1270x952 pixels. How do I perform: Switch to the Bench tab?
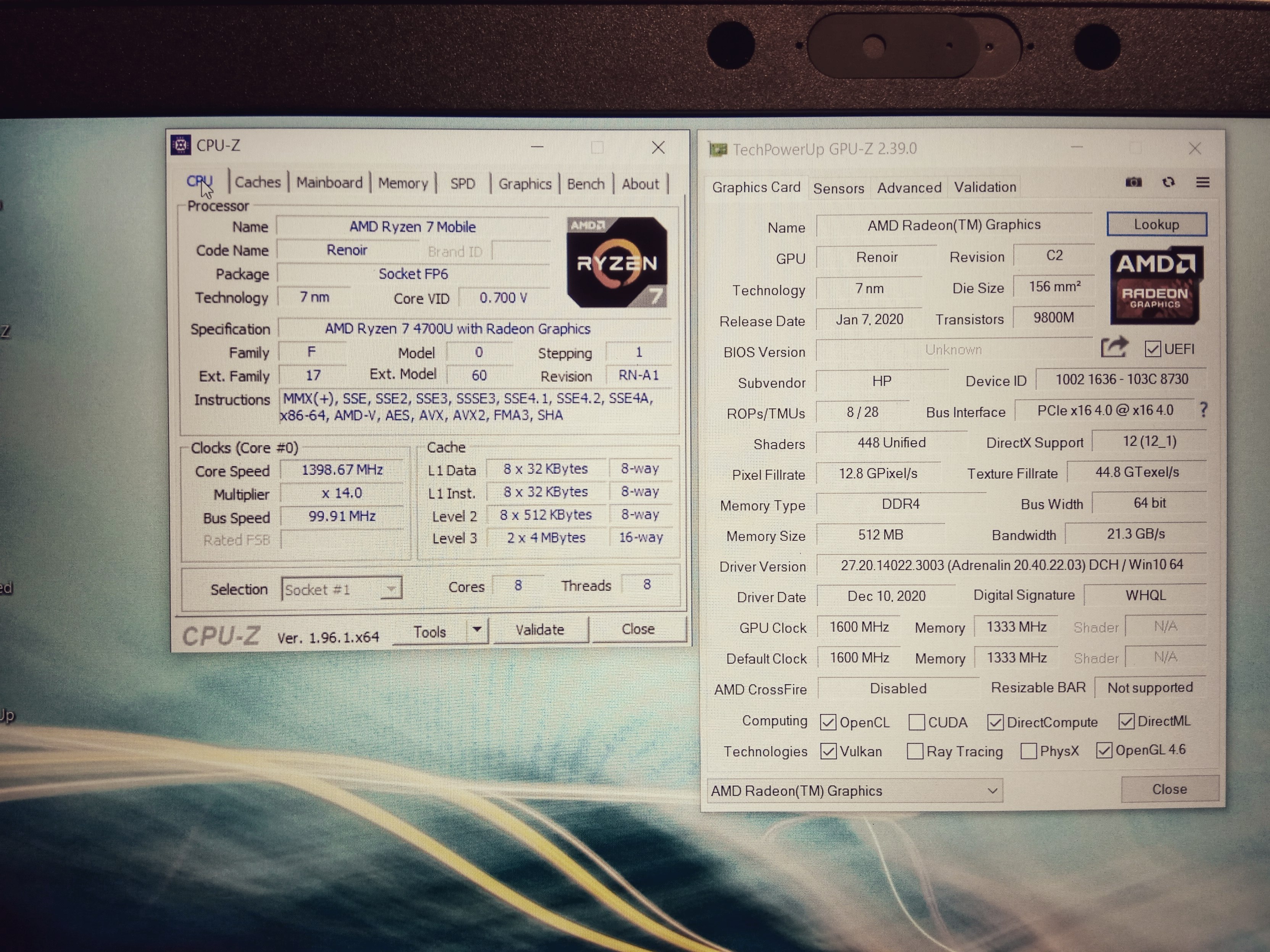(586, 184)
